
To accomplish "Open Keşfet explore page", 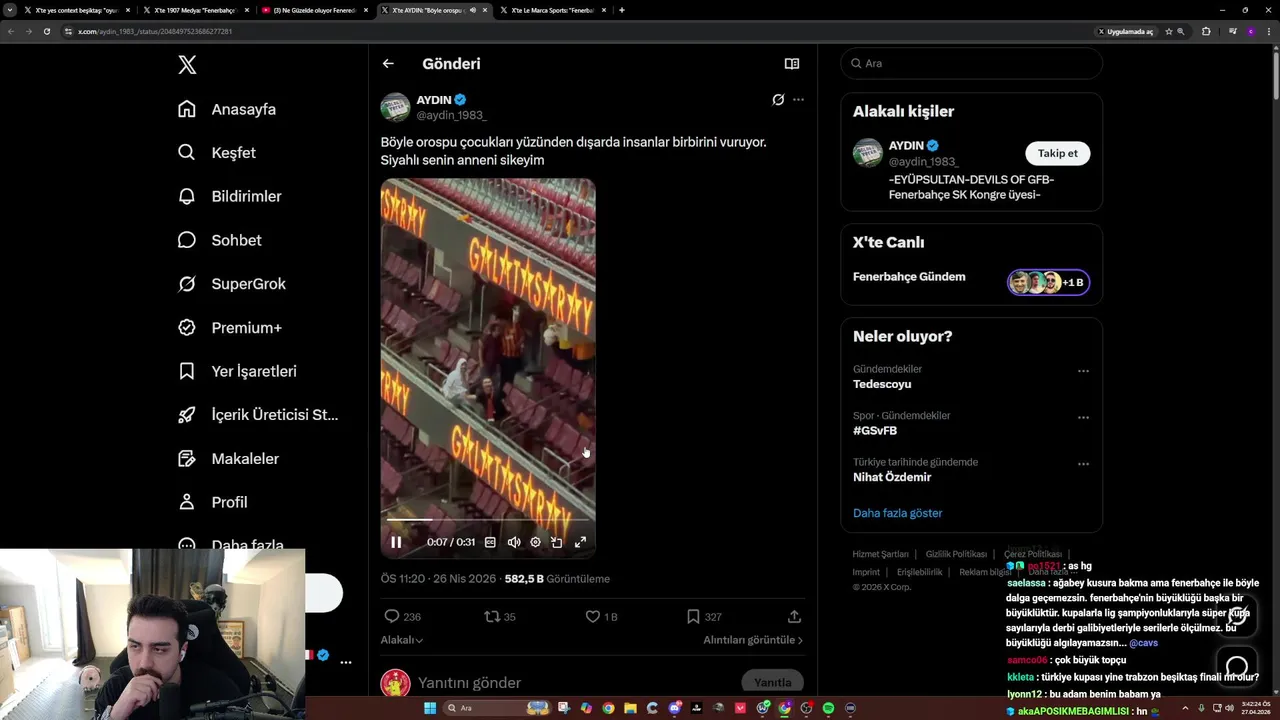I will [217, 153].
